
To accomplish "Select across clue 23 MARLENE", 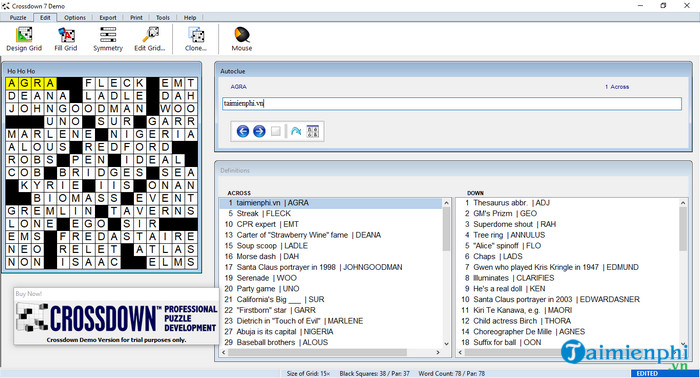I will coord(330,321).
